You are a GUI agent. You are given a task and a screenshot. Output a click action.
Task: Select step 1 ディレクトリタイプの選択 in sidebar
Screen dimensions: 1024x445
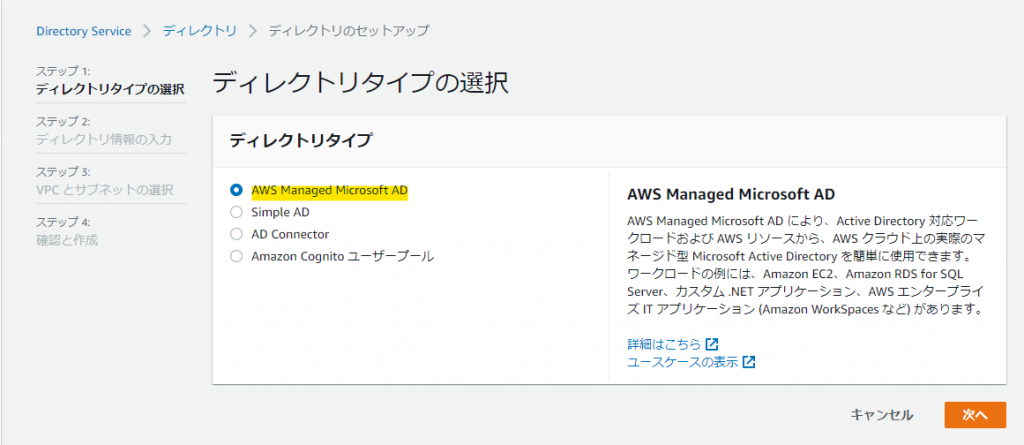[x=110, y=89]
